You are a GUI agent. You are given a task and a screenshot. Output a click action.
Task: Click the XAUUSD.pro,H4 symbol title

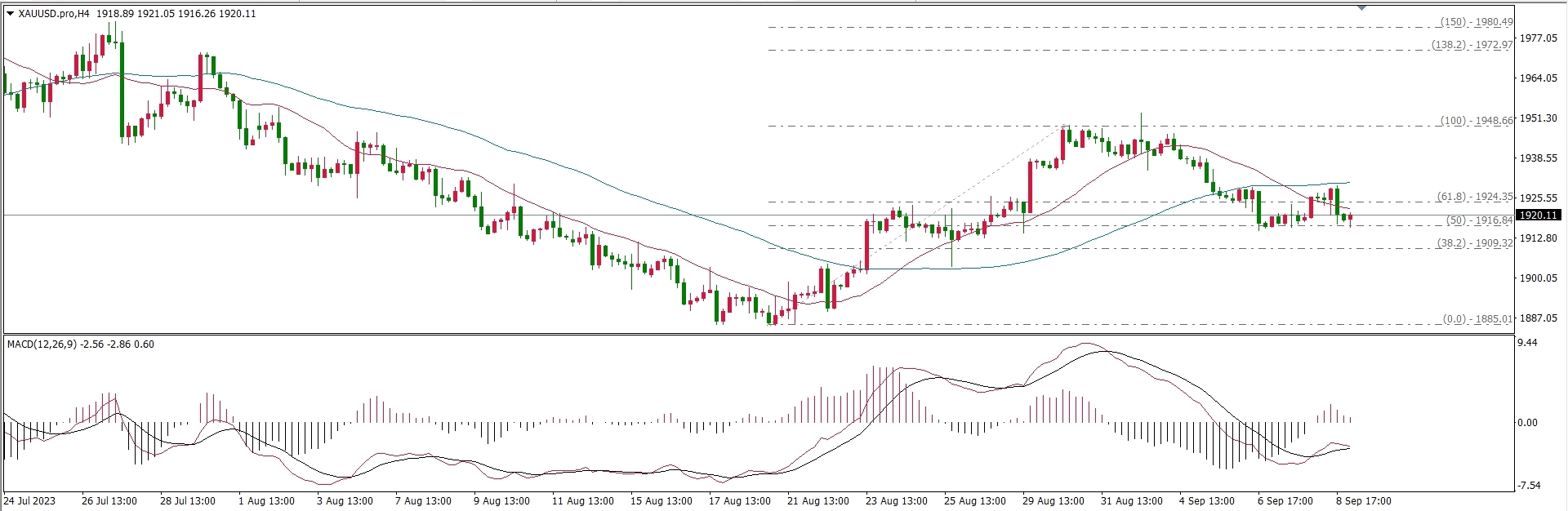click(53, 14)
